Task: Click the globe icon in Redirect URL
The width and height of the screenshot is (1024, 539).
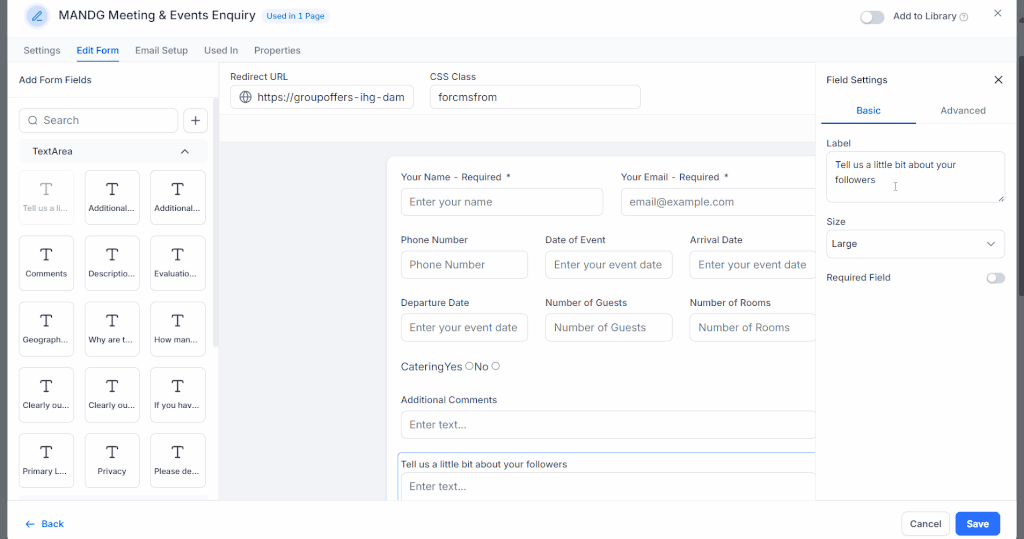Action: tap(246, 97)
